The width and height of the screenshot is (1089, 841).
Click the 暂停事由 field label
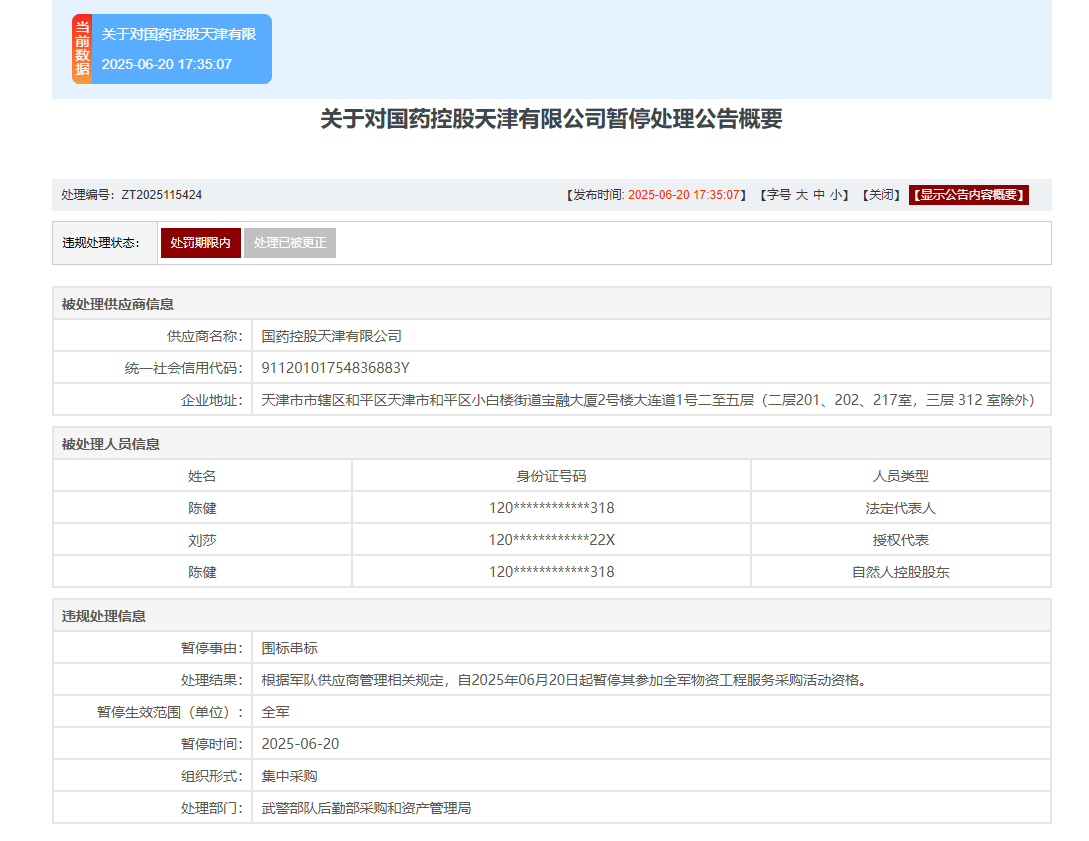212,649
